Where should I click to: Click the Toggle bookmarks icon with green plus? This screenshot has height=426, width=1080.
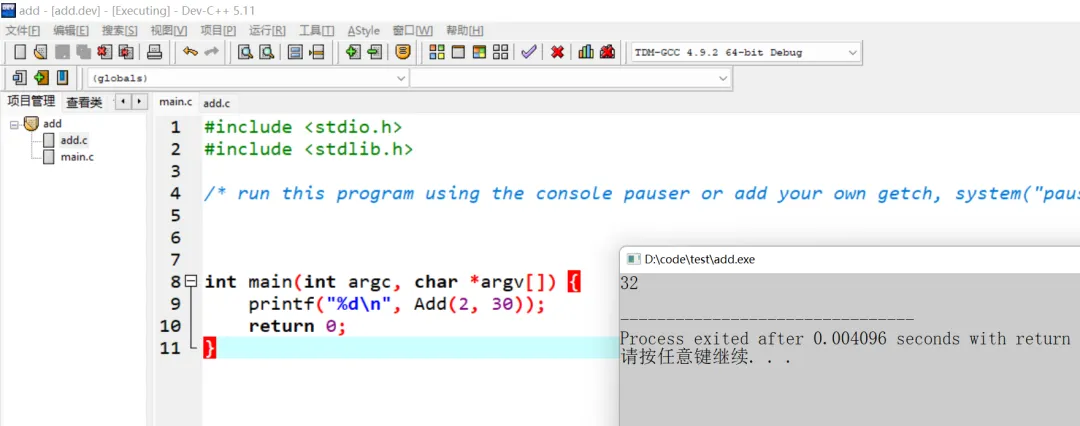(41, 77)
